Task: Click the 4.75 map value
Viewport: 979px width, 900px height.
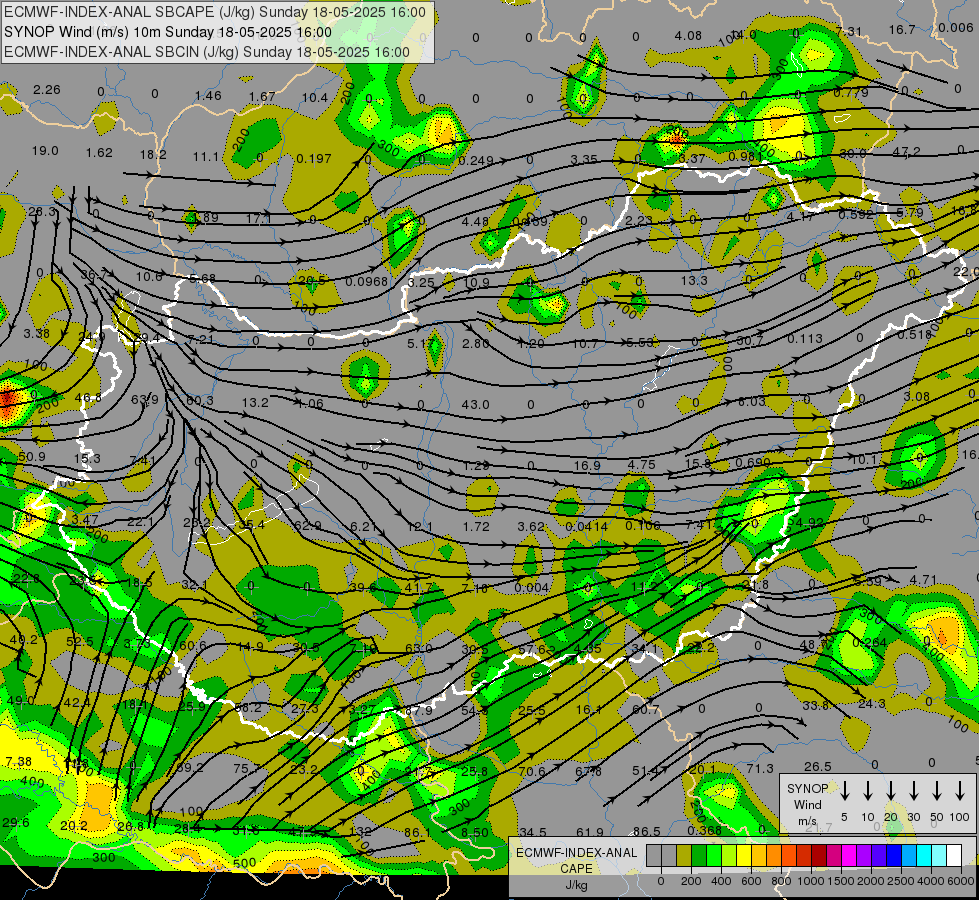Action: pyautogui.click(x=641, y=465)
